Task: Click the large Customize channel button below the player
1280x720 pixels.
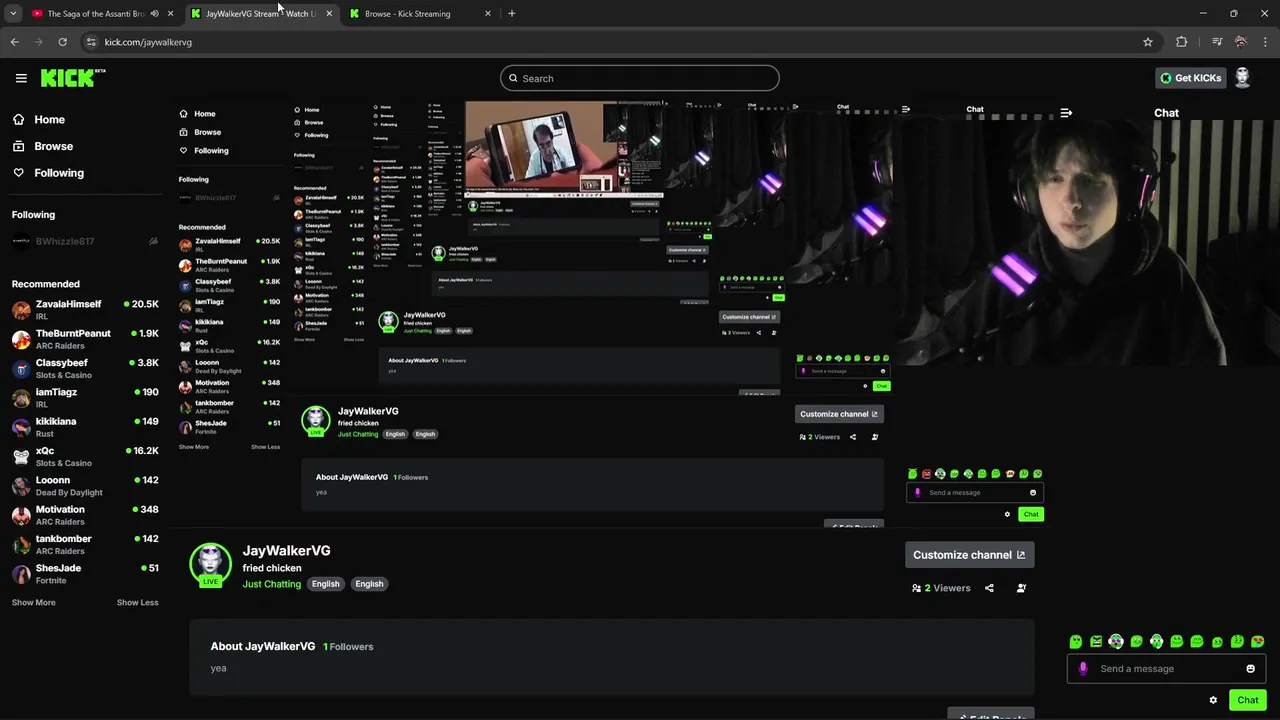Action: [969, 555]
